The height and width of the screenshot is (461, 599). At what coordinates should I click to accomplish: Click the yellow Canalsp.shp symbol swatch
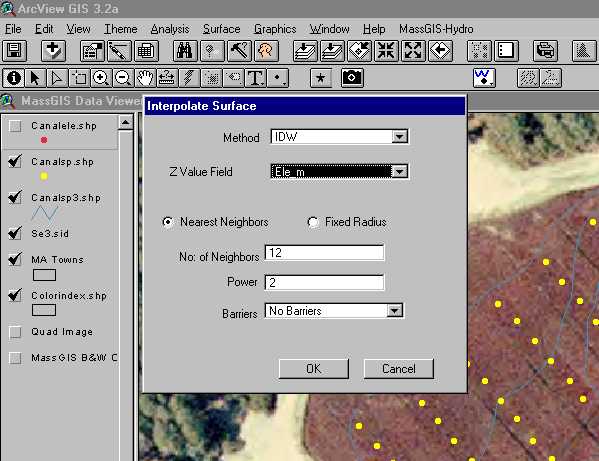44,176
